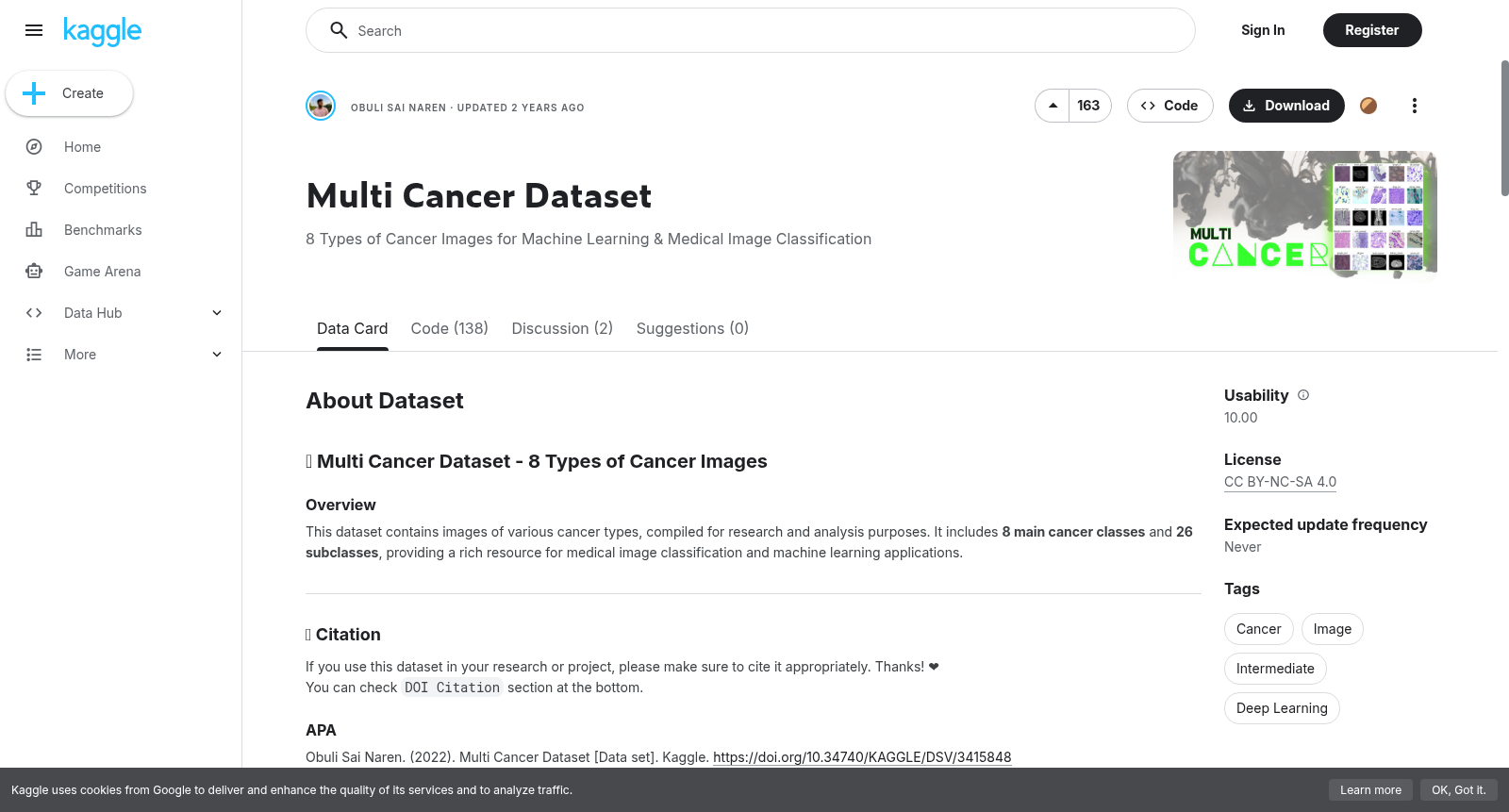Open the Benchmarks sidebar icon
Image resolution: width=1509 pixels, height=812 pixels.
pyautogui.click(x=34, y=230)
